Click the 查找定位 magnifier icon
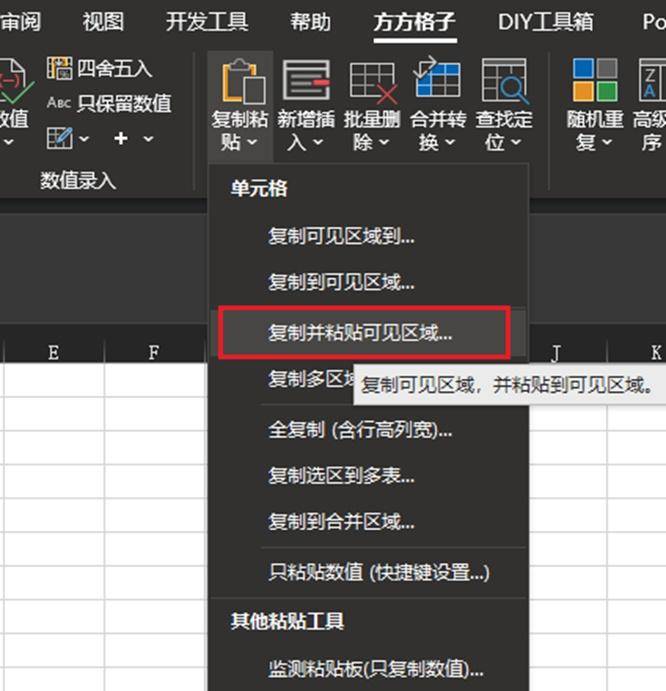The height and width of the screenshot is (691, 666). 504,81
